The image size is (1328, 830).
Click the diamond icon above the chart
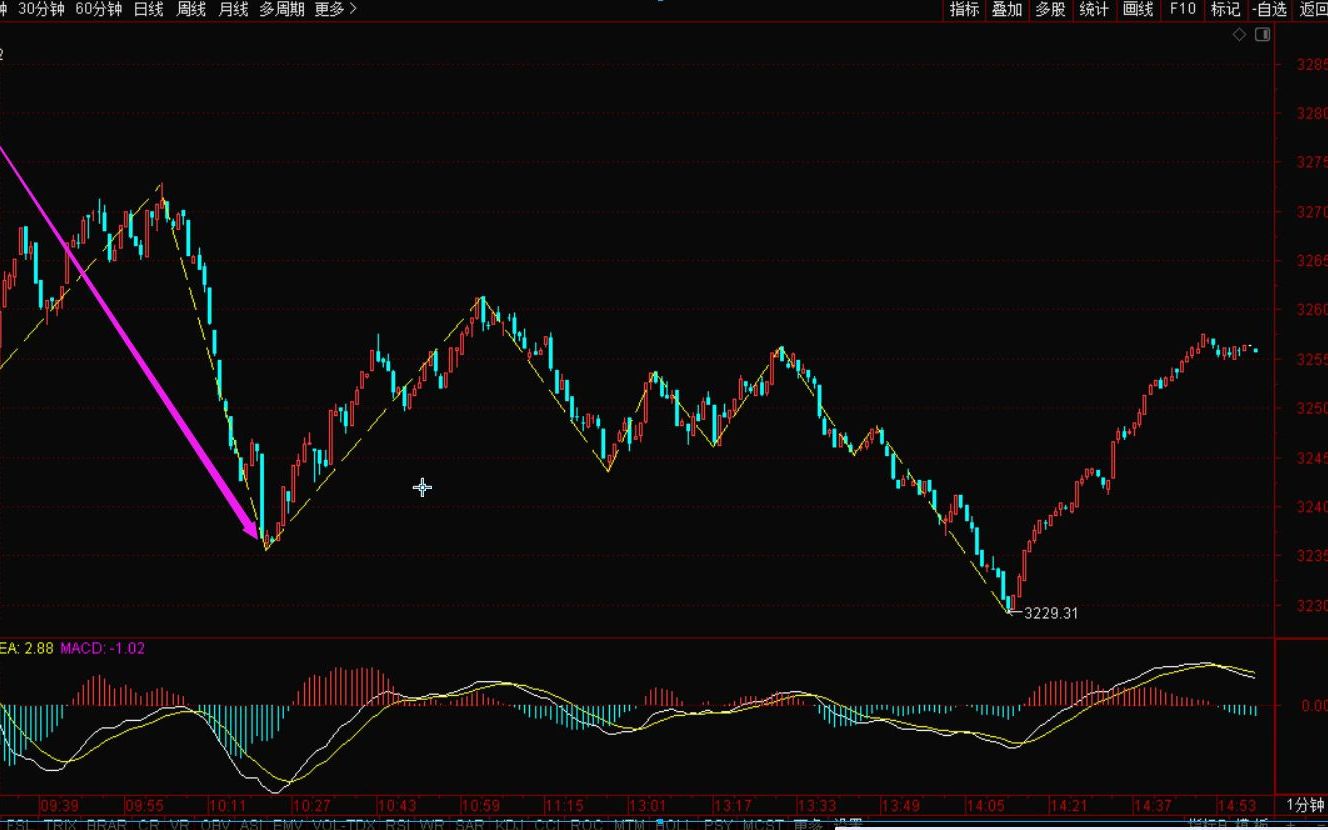(x=1239, y=34)
